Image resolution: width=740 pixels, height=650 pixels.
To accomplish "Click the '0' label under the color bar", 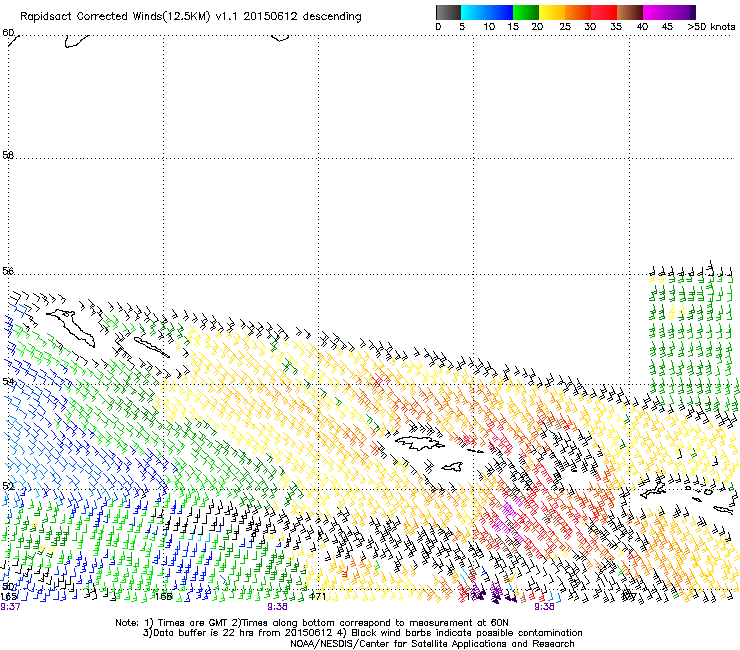I will [438, 27].
